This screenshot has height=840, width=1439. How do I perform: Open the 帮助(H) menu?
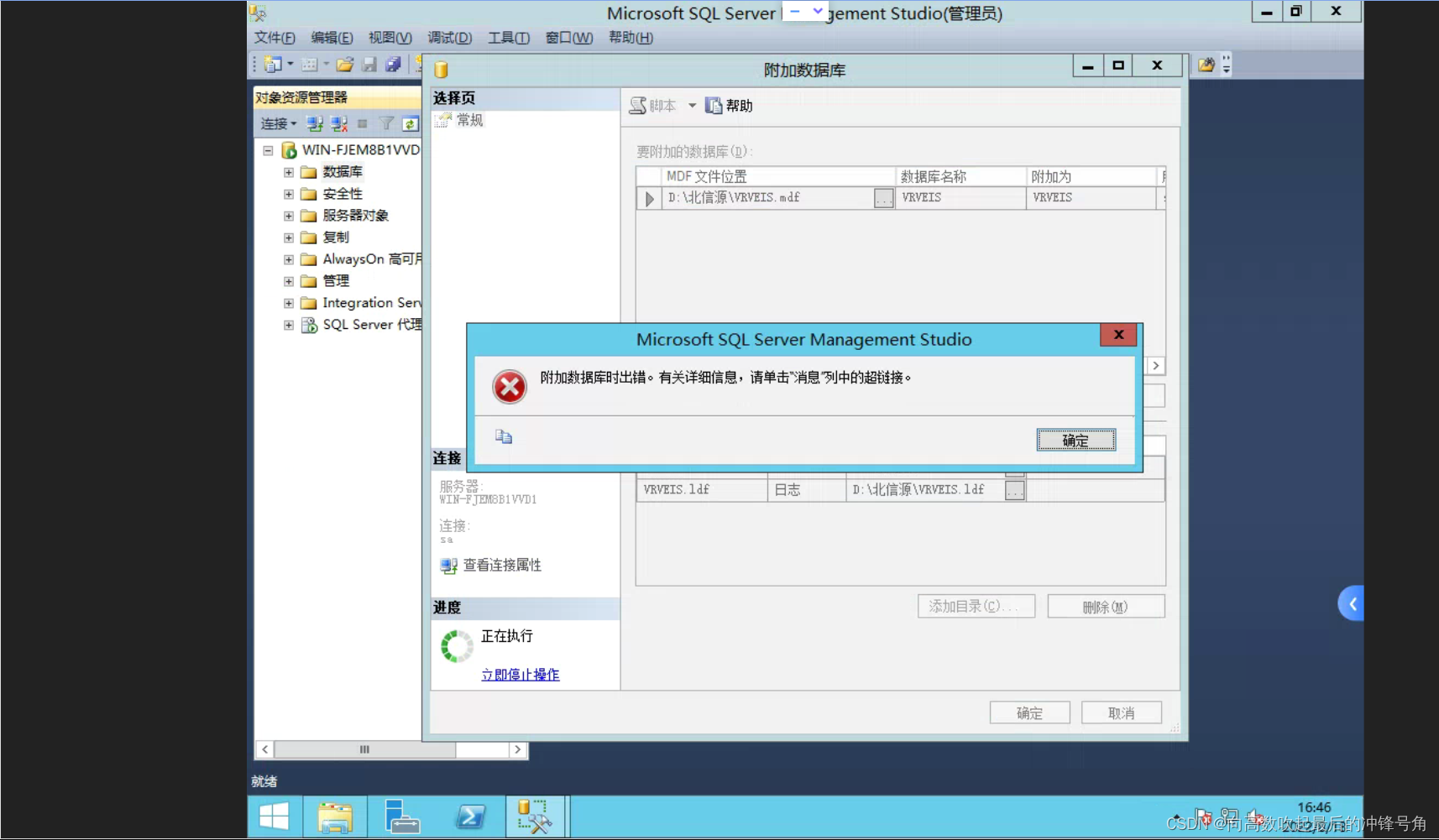coord(631,38)
